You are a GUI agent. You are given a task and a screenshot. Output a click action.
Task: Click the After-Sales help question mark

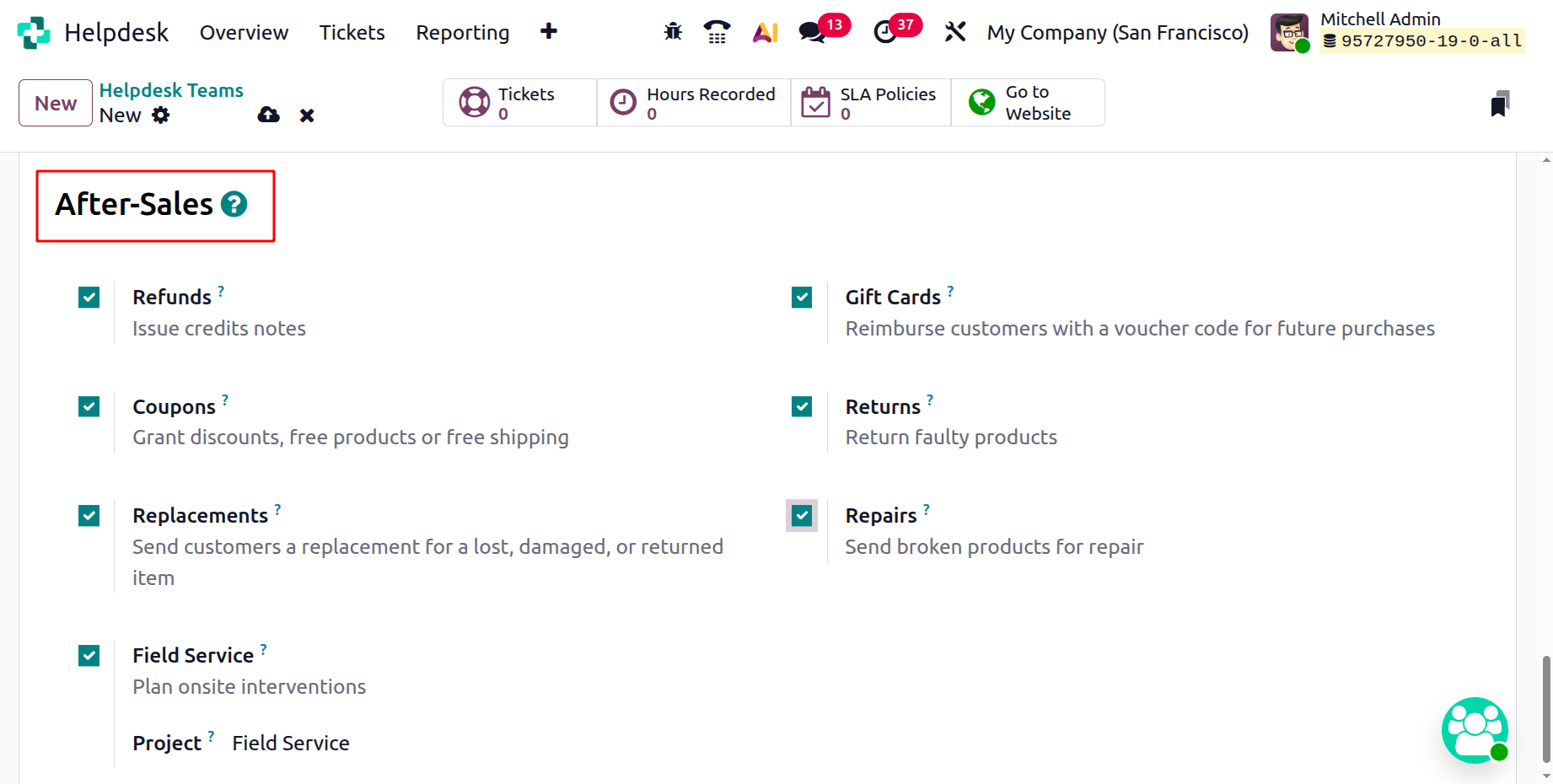coord(234,203)
